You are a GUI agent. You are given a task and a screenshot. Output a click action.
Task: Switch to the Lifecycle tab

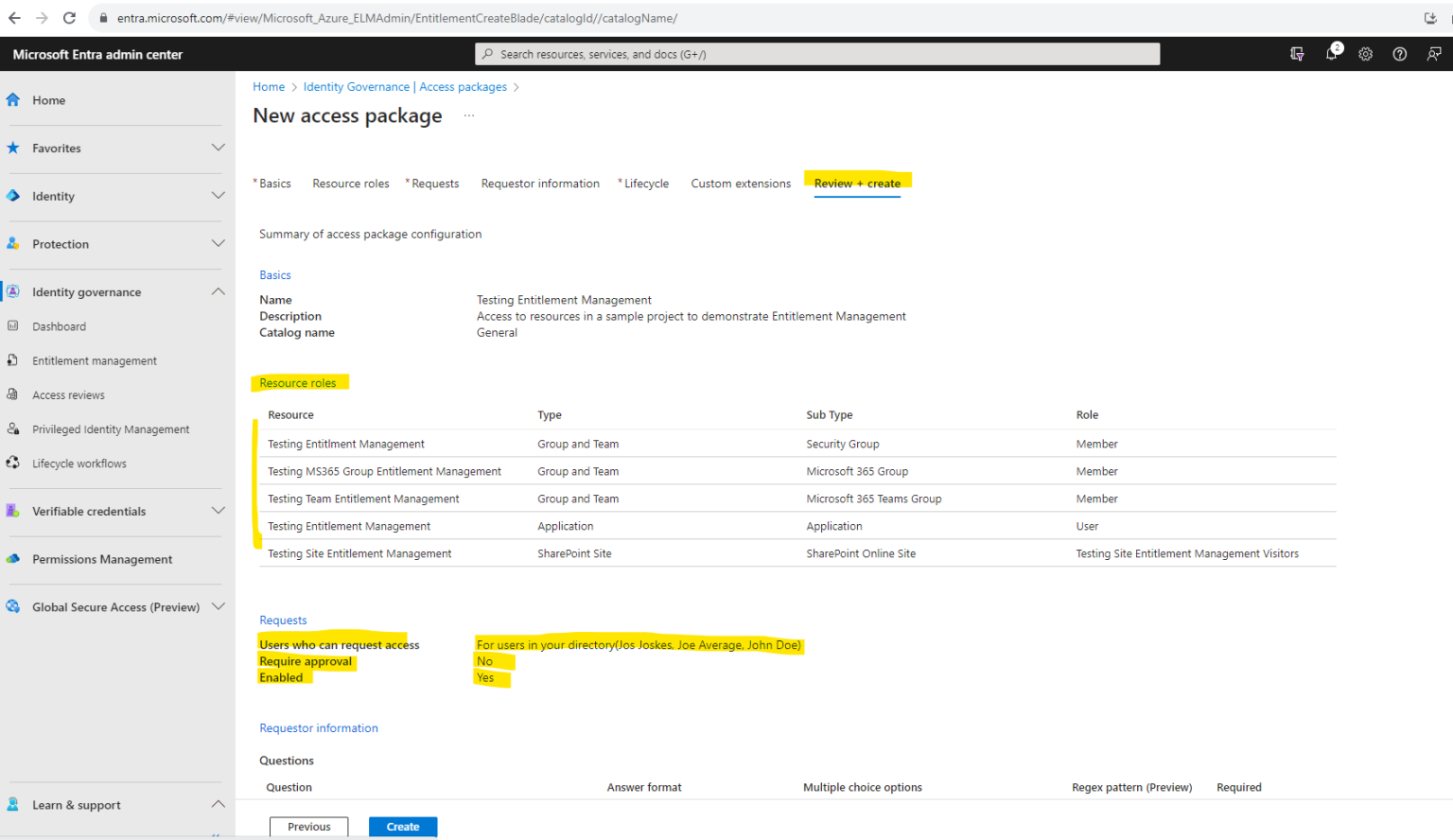tap(646, 183)
